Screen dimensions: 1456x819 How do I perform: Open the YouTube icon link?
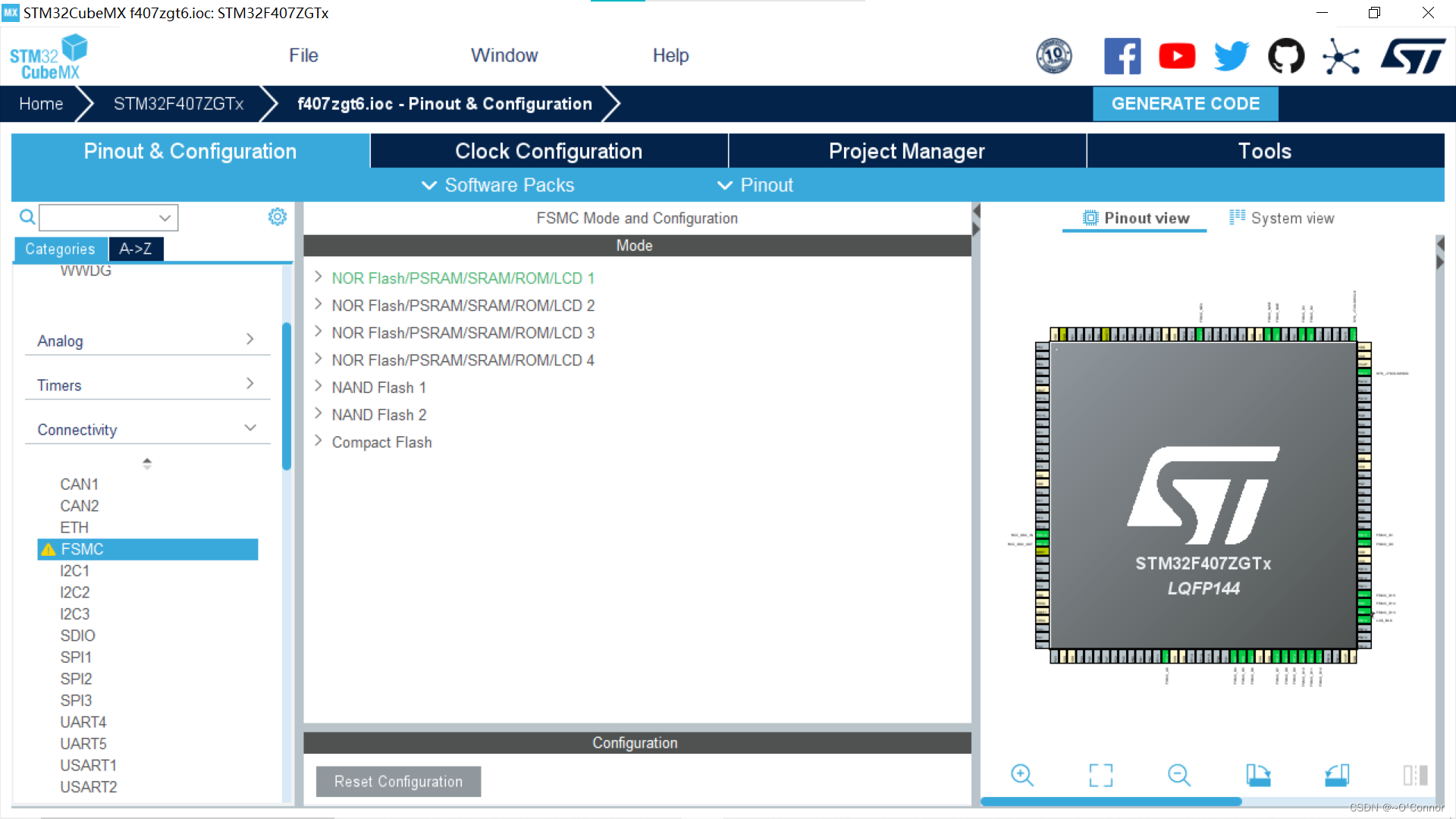[x=1177, y=56]
